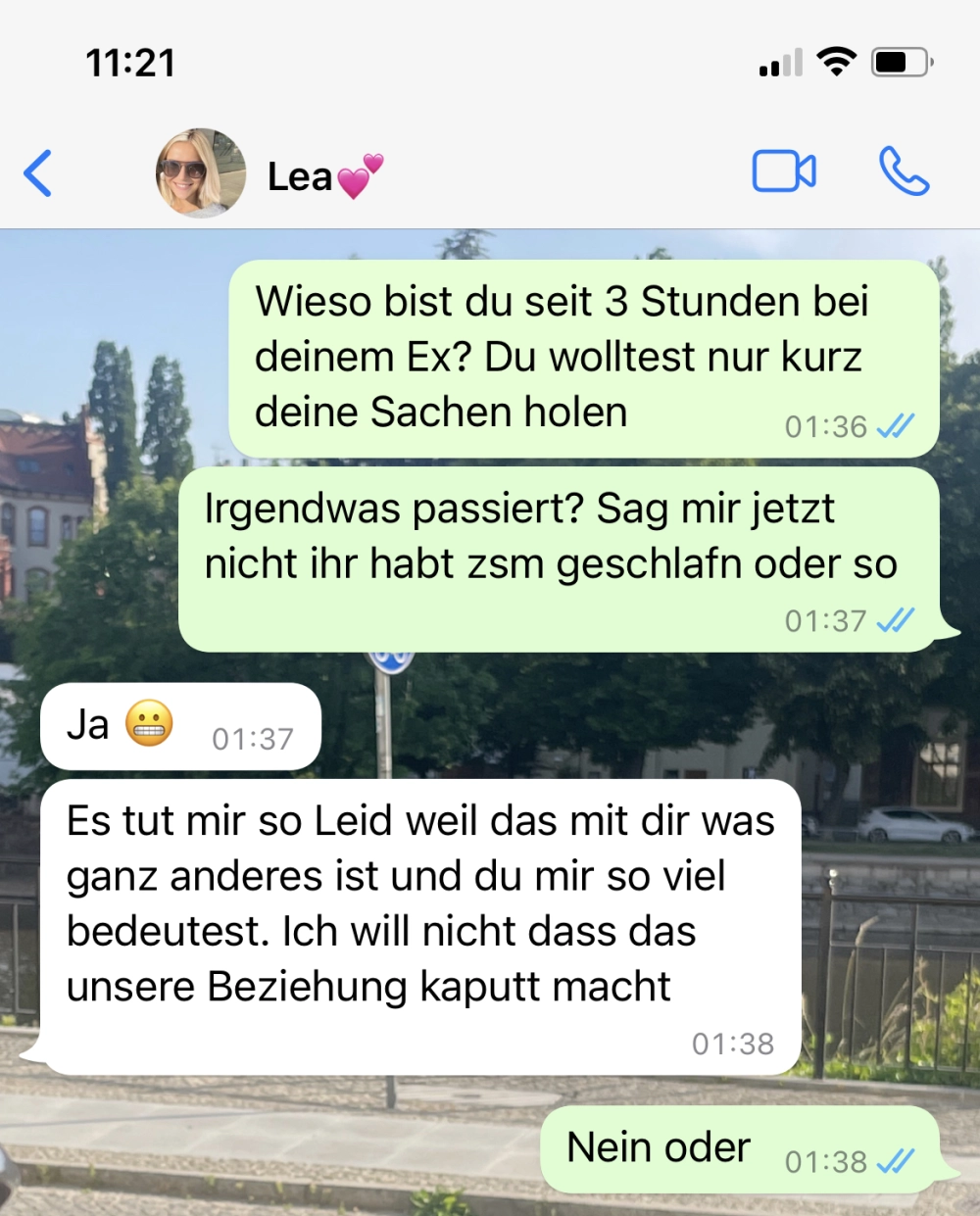
Task: Tap the cellular signal bars
Action: [x=781, y=63]
